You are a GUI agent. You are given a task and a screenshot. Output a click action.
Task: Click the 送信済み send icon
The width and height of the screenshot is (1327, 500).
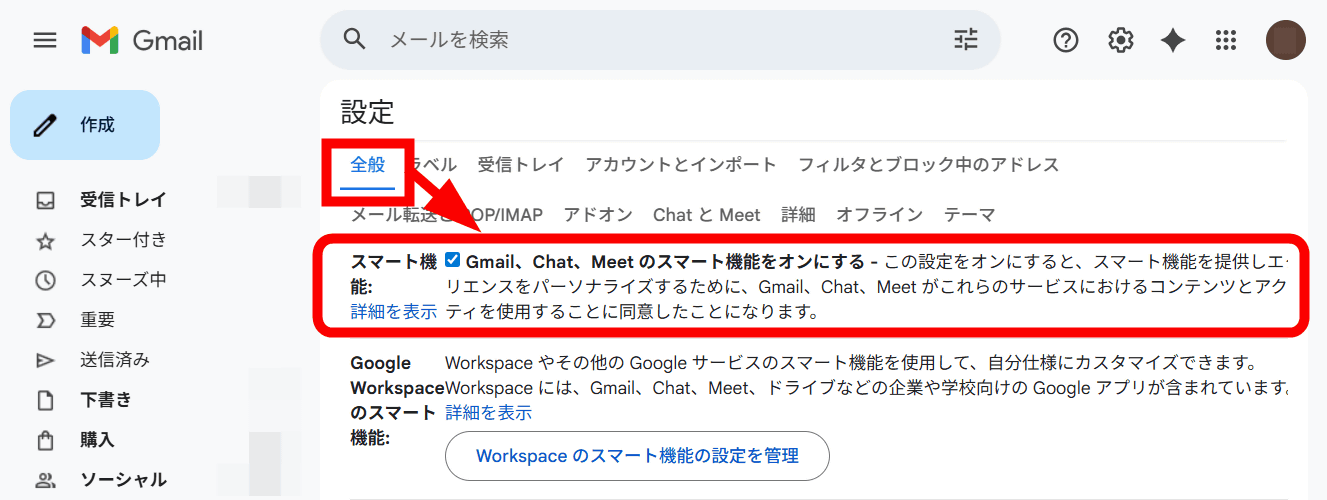tap(45, 360)
